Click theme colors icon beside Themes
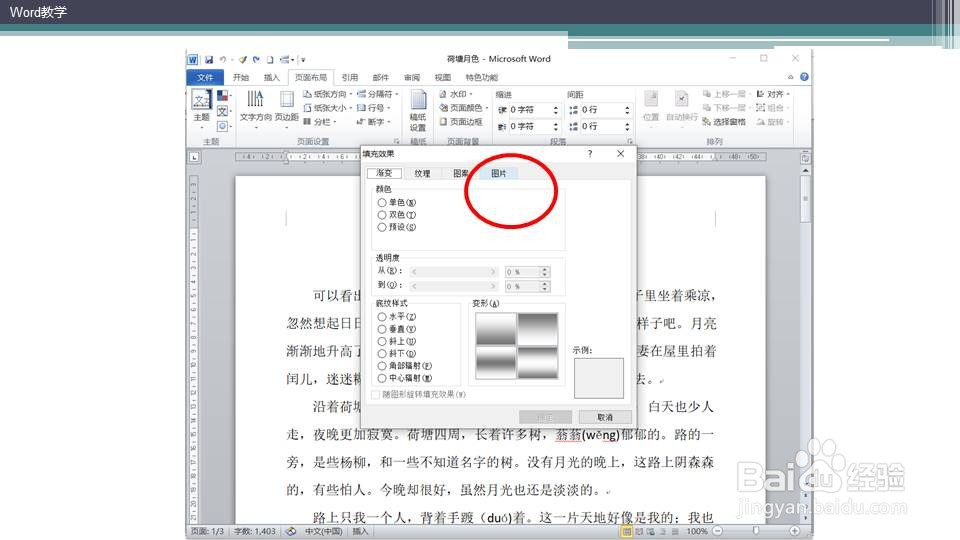This screenshot has height=540, width=960. click(x=222, y=96)
